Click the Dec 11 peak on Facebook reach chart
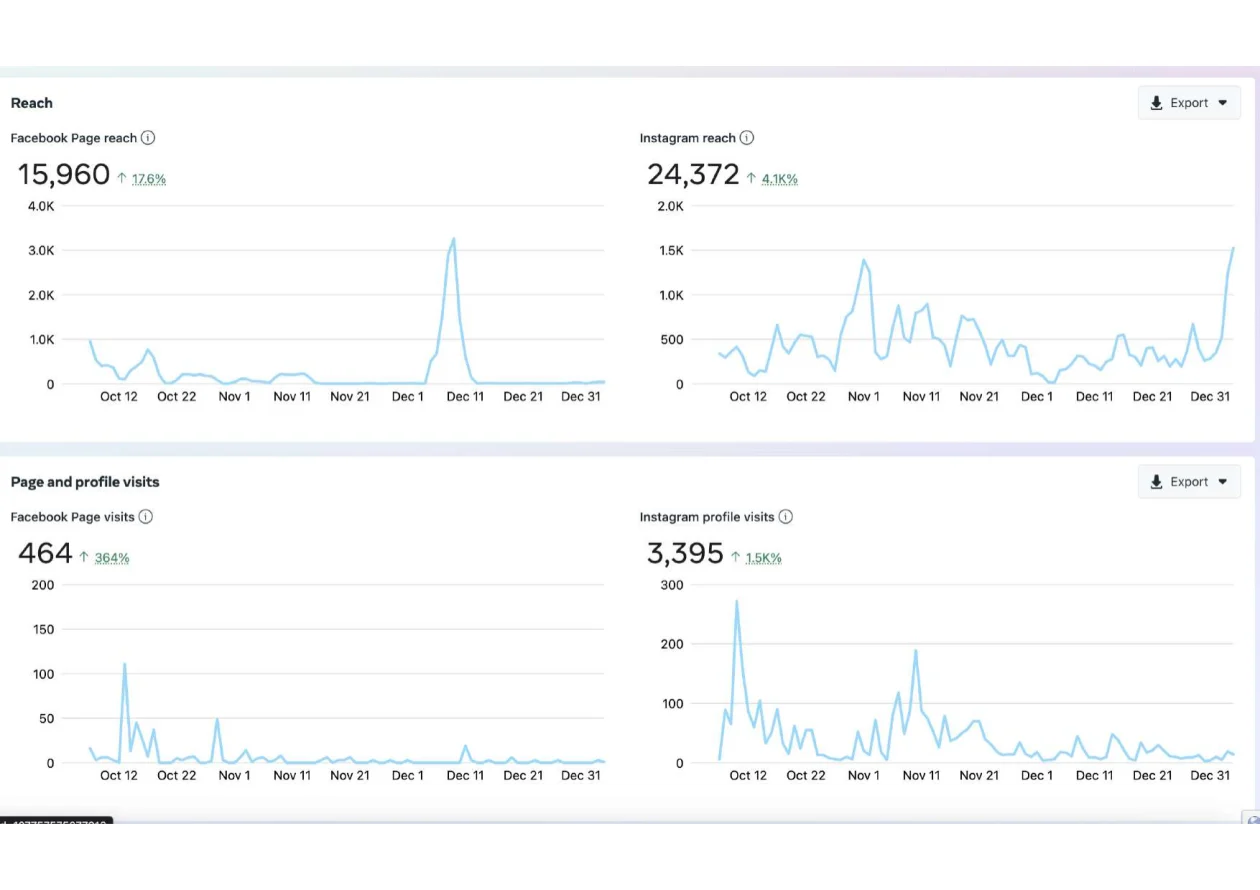Image resolution: width=1260 pixels, height=890 pixels. pos(453,239)
